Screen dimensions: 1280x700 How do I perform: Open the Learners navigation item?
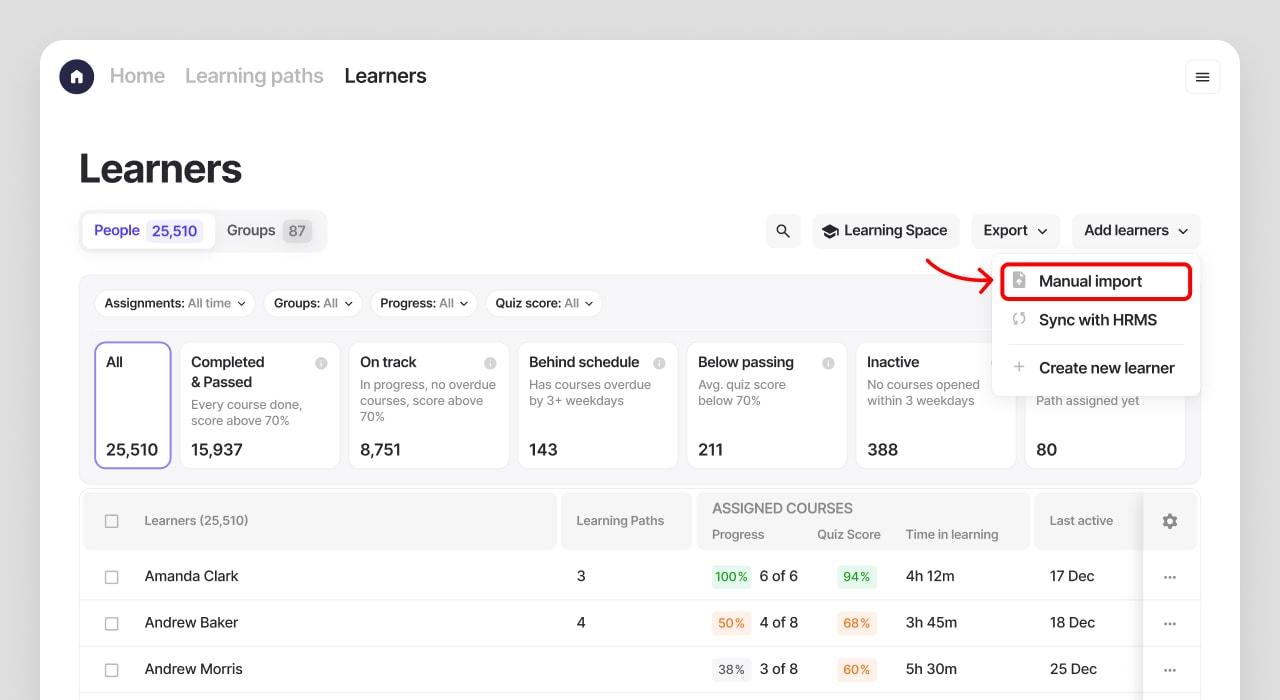tap(385, 76)
